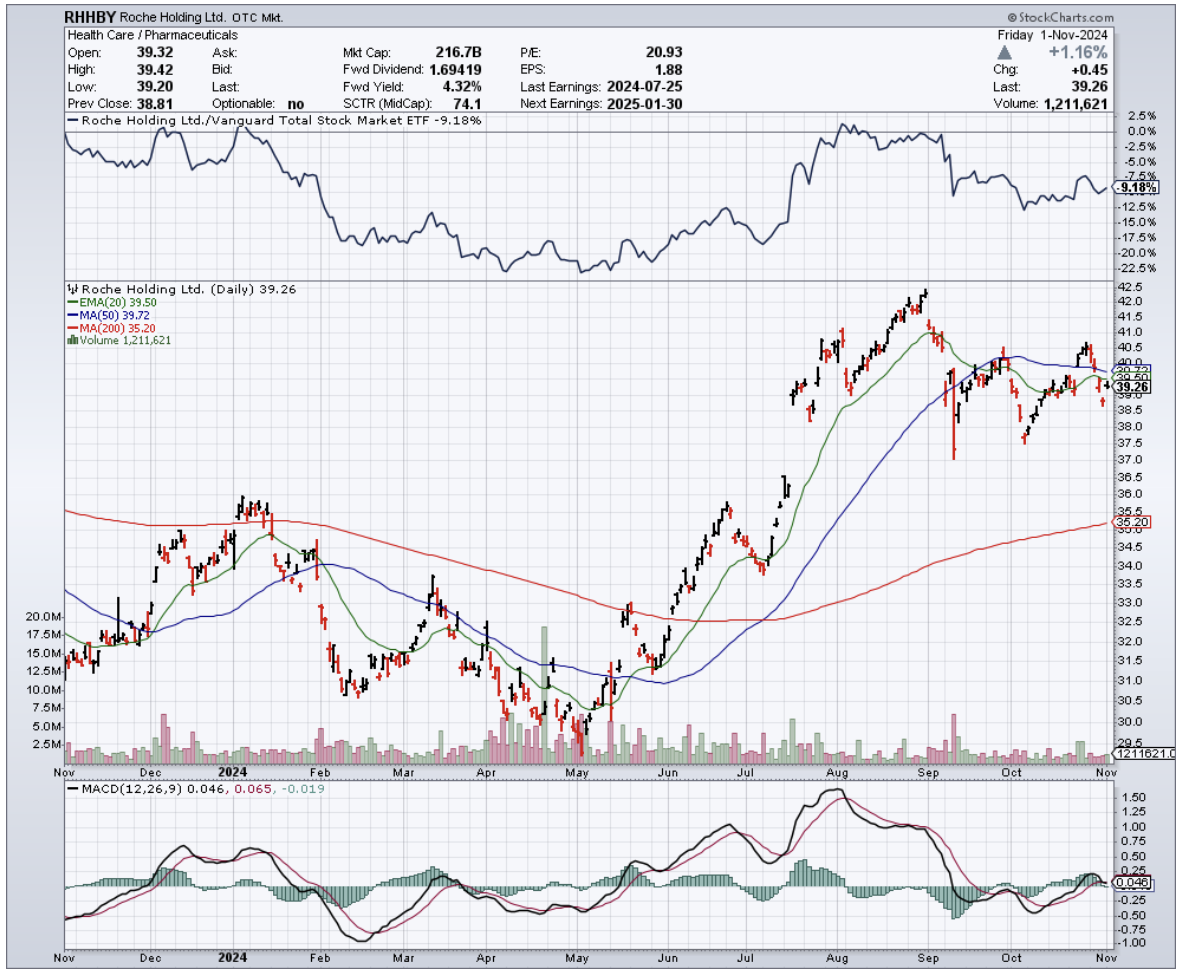Click the red 35.20 MA(200) axis tag

(1135, 522)
